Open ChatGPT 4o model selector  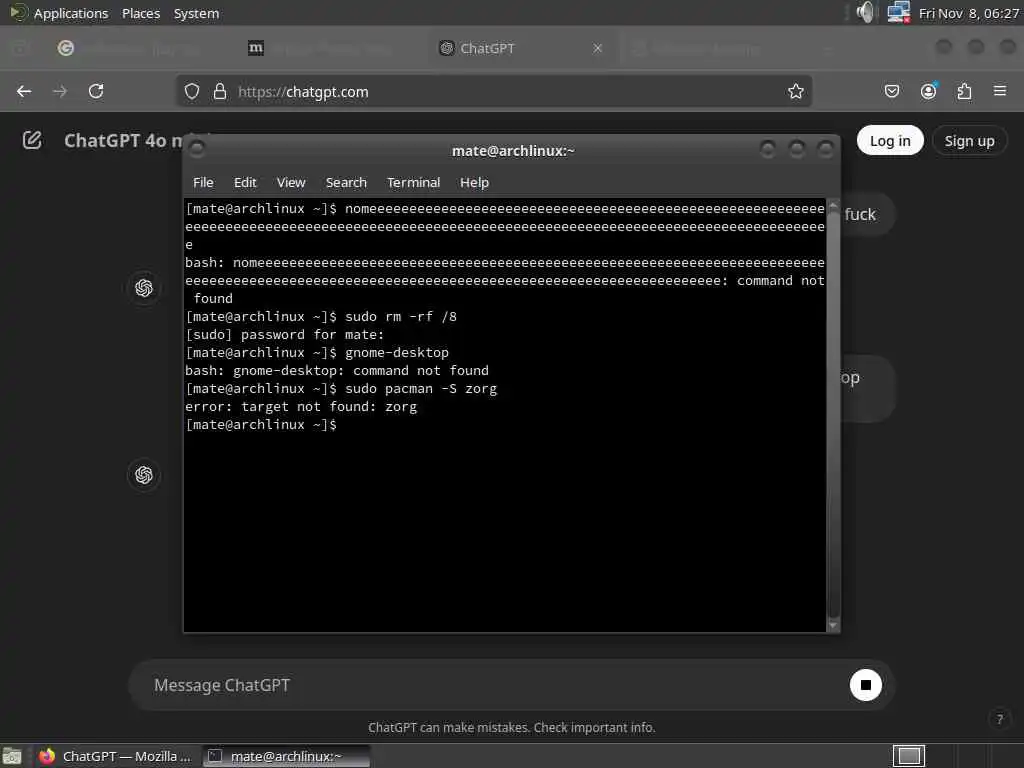123,140
